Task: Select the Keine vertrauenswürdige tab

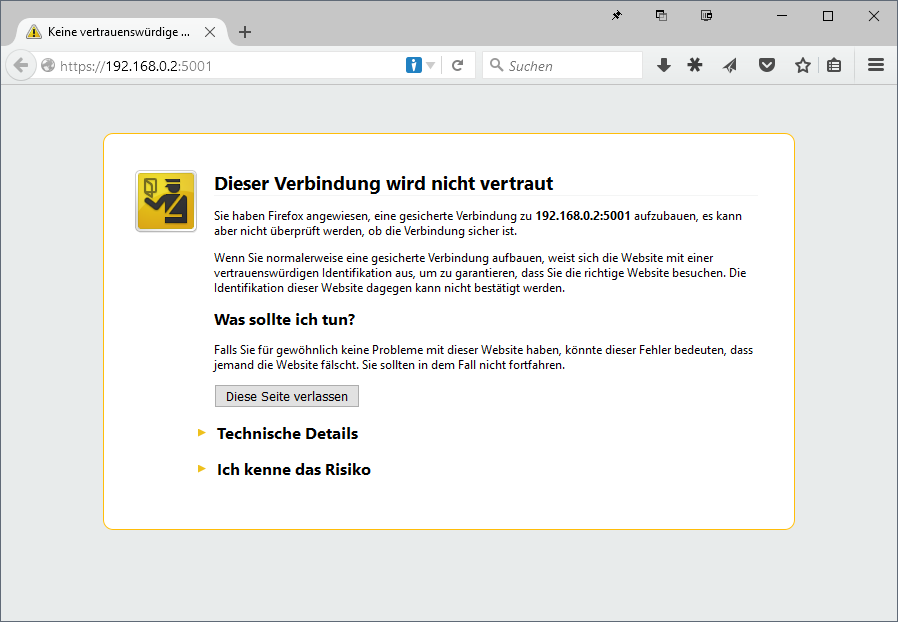Action: click(x=121, y=32)
